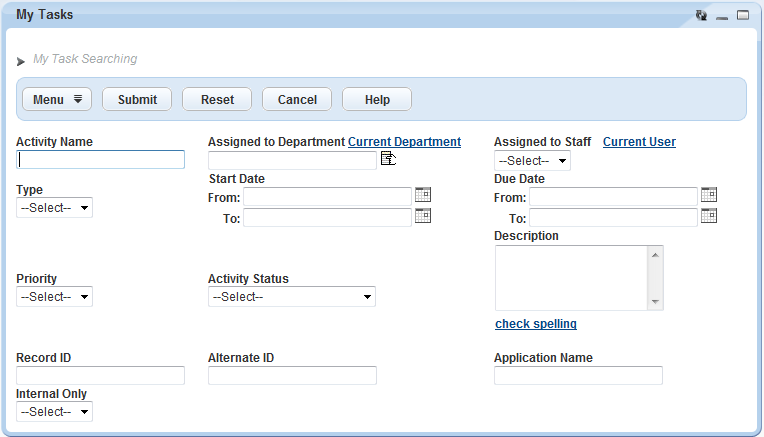Focus the Record ID input field
Screen dimensions: 764x437
[x=100, y=376]
